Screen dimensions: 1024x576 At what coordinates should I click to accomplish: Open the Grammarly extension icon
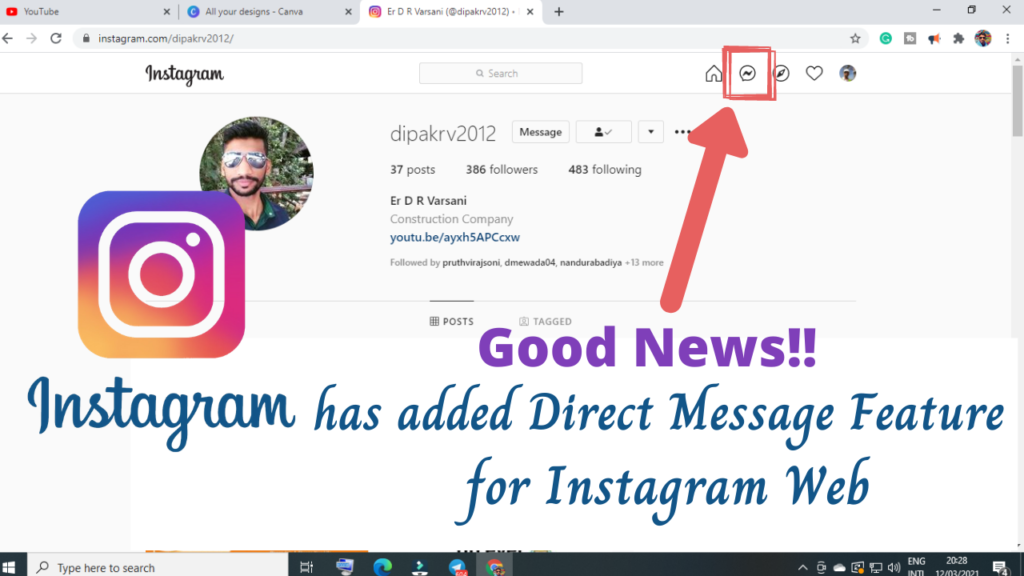pyautogui.click(x=886, y=39)
